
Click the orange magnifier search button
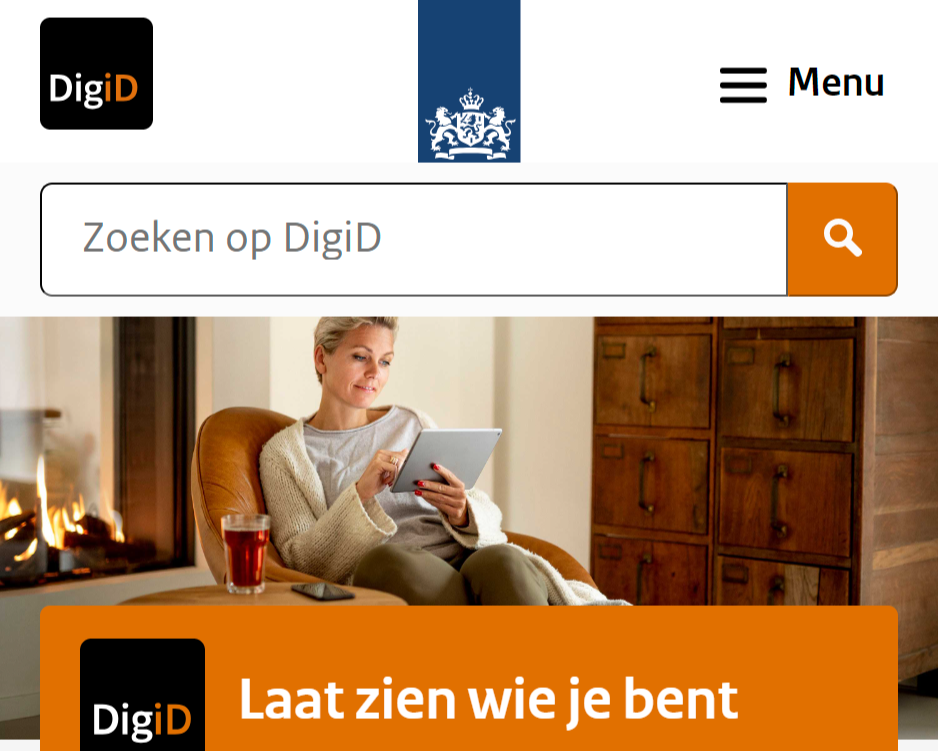coord(842,239)
